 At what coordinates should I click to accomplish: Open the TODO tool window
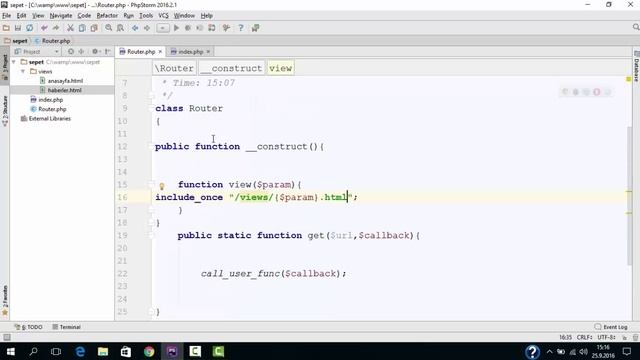pyautogui.click(x=29, y=327)
